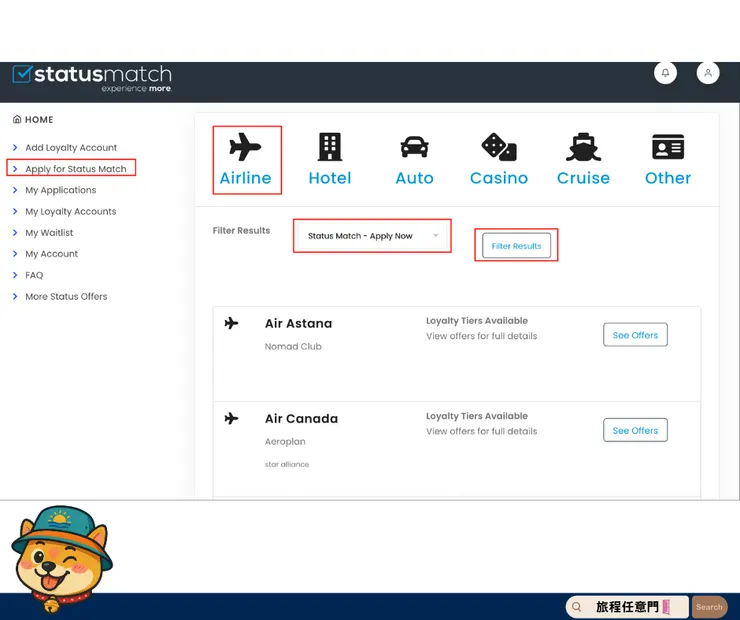This screenshot has height=620, width=740.
Task: Open Status Match - Apply Now dropdown
Action: [x=372, y=235]
